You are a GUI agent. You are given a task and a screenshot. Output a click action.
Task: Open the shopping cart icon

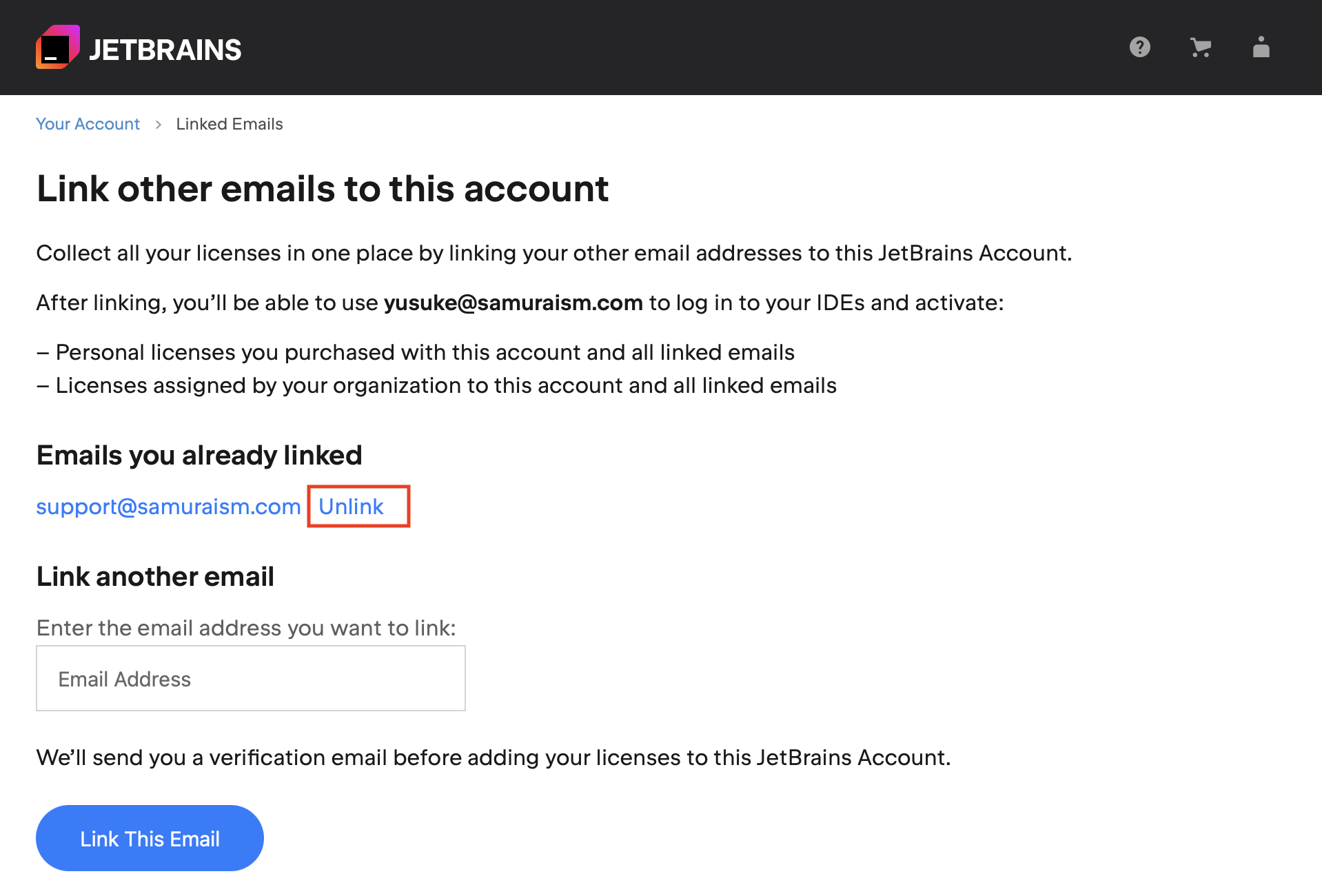click(x=1201, y=47)
